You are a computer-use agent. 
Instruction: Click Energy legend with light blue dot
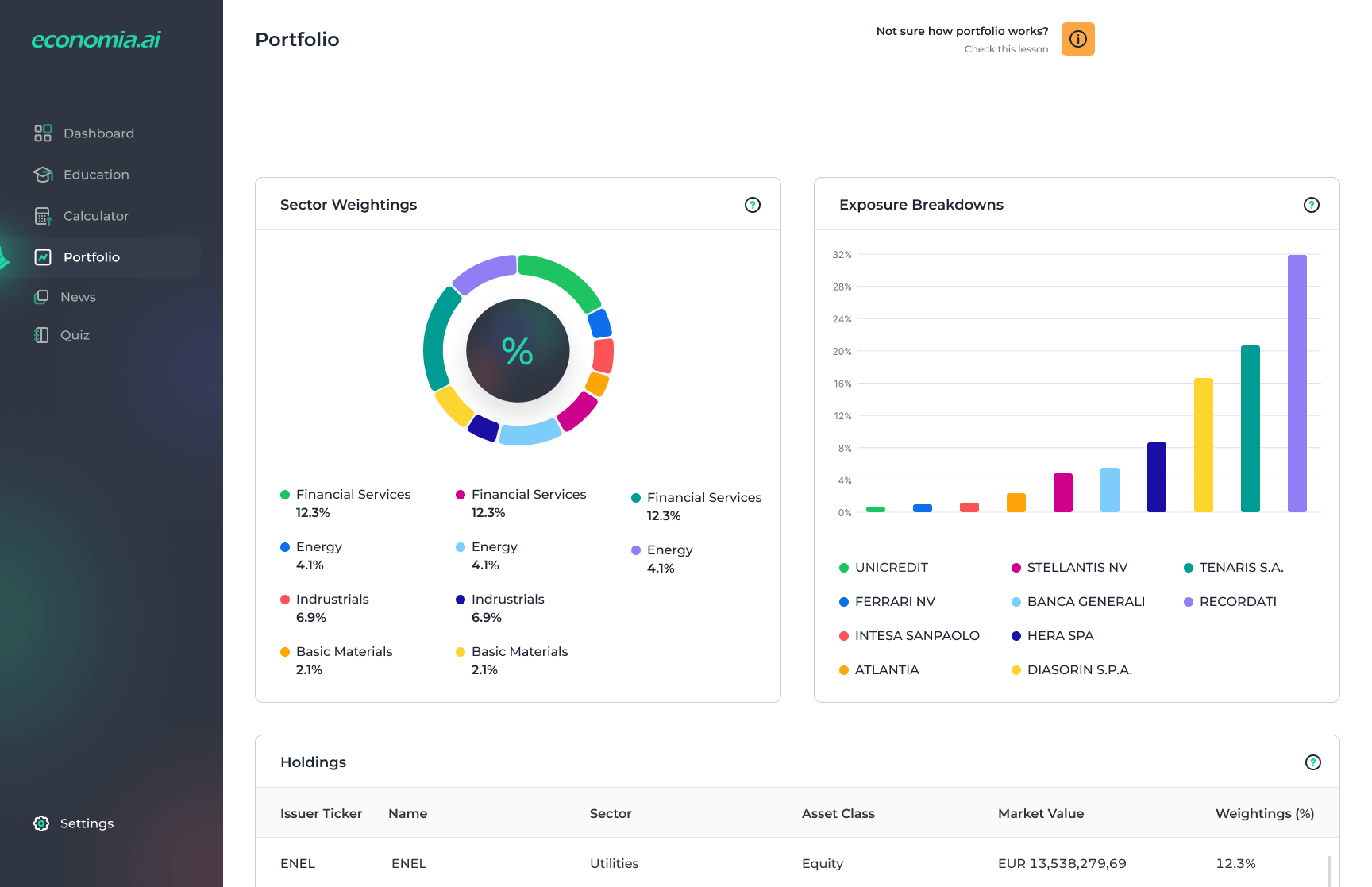pyautogui.click(x=487, y=556)
